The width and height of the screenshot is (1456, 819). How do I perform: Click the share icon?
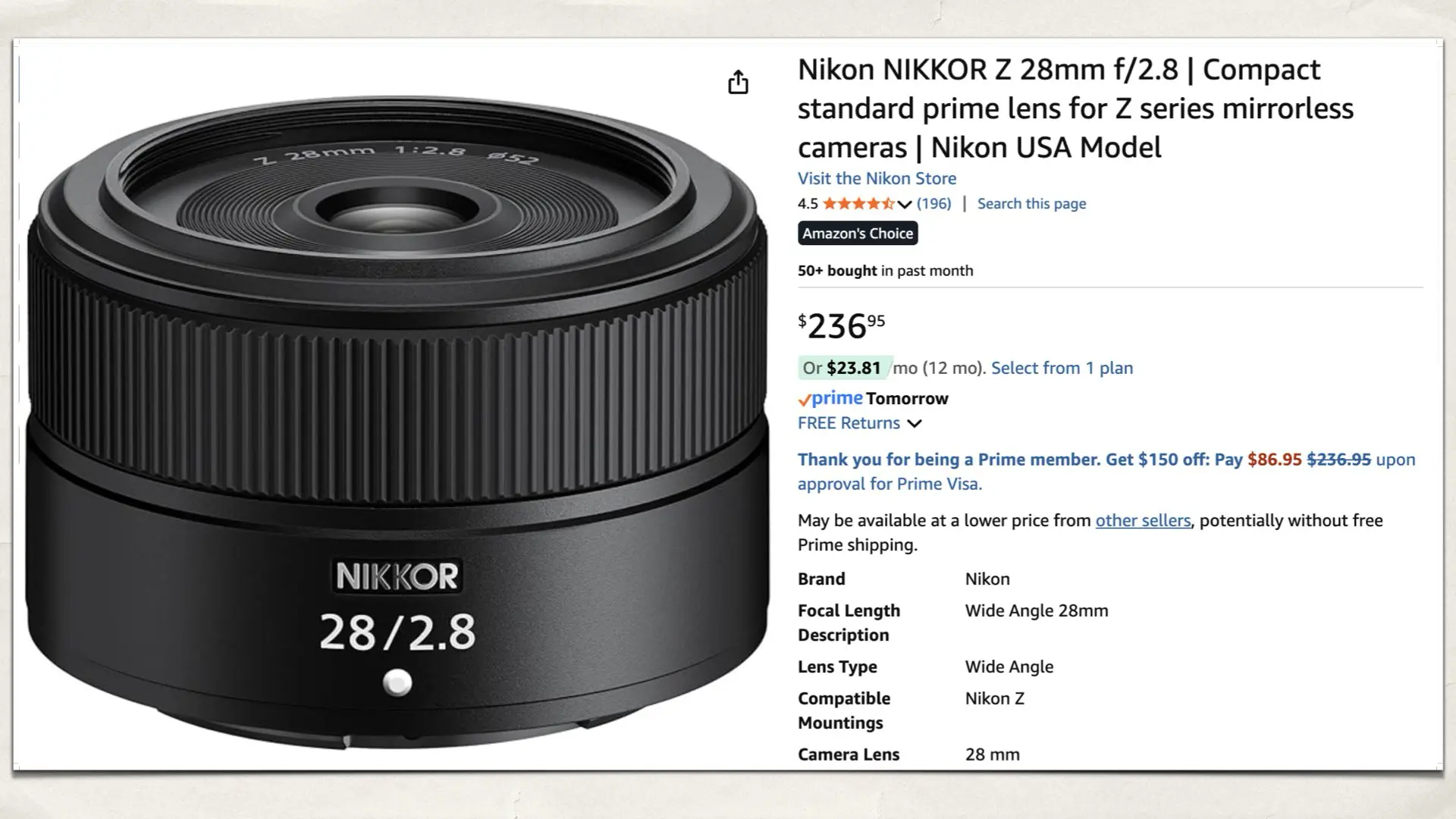click(738, 81)
